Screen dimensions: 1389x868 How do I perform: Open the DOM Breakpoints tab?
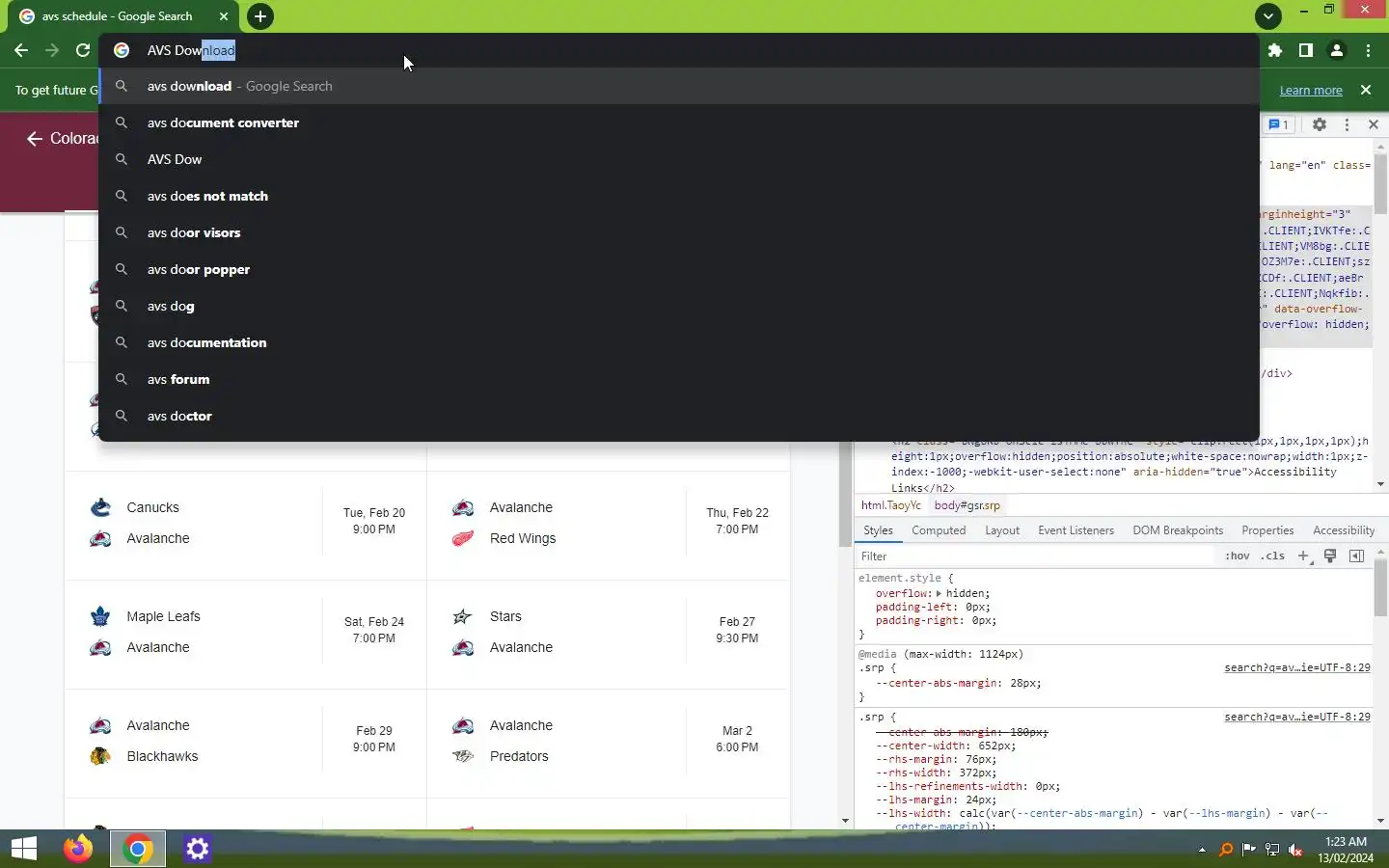[1178, 530]
